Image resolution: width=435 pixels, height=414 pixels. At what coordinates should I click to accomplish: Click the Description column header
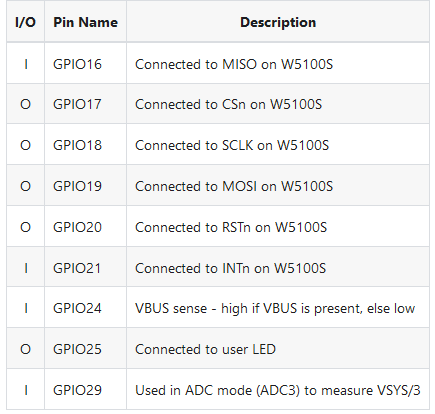[278, 22]
